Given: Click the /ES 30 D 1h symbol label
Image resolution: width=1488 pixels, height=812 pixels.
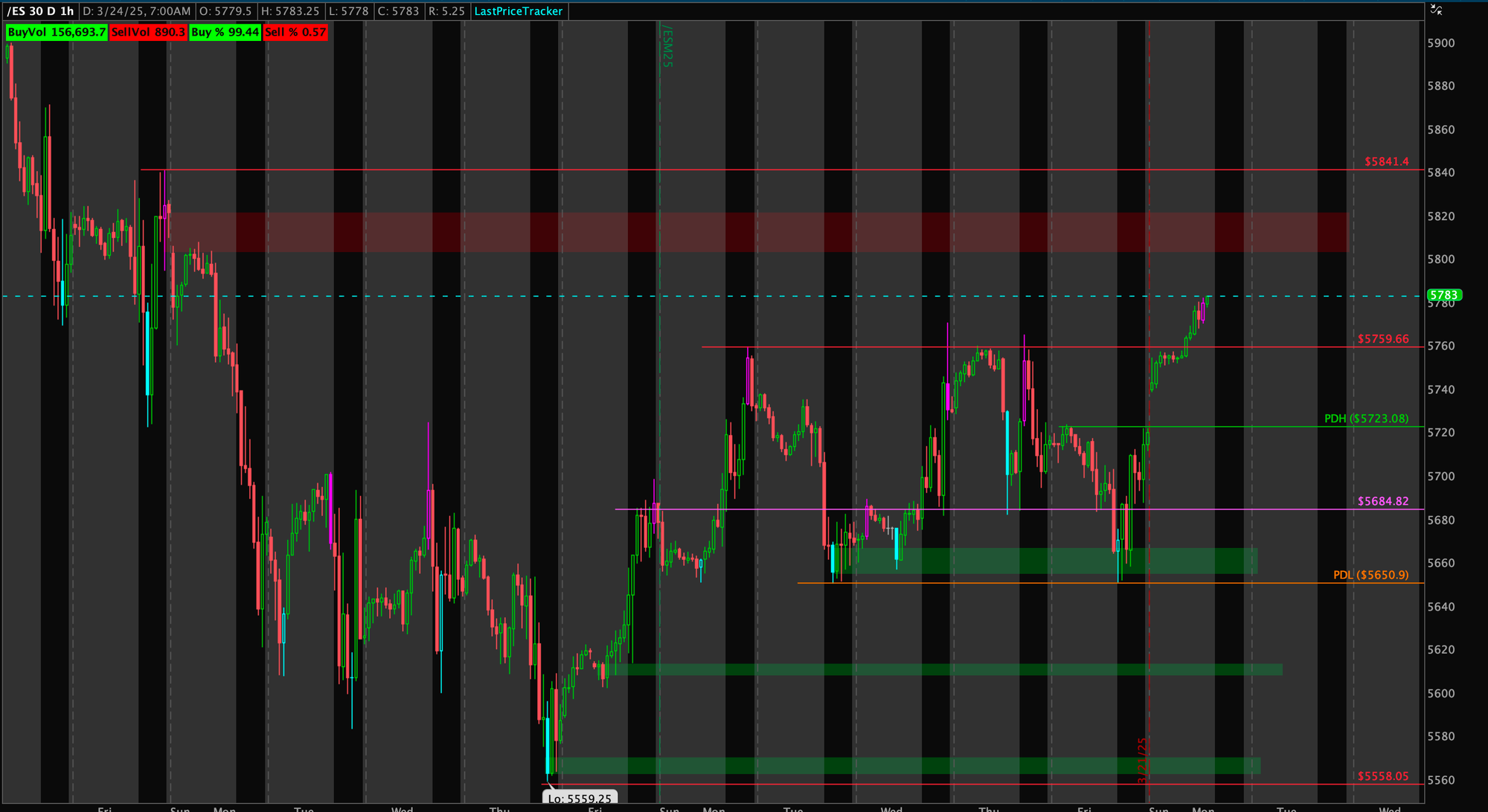Looking at the screenshot, I should pyautogui.click(x=41, y=11).
